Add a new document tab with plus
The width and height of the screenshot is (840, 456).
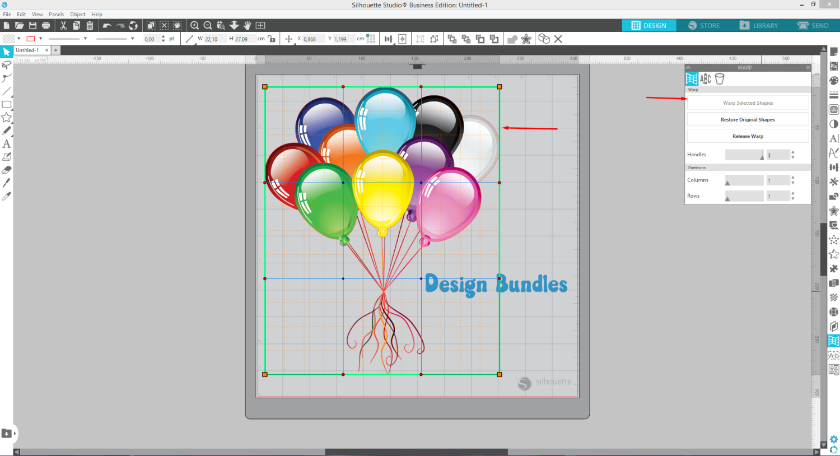pyautogui.click(x=56, y=50)
